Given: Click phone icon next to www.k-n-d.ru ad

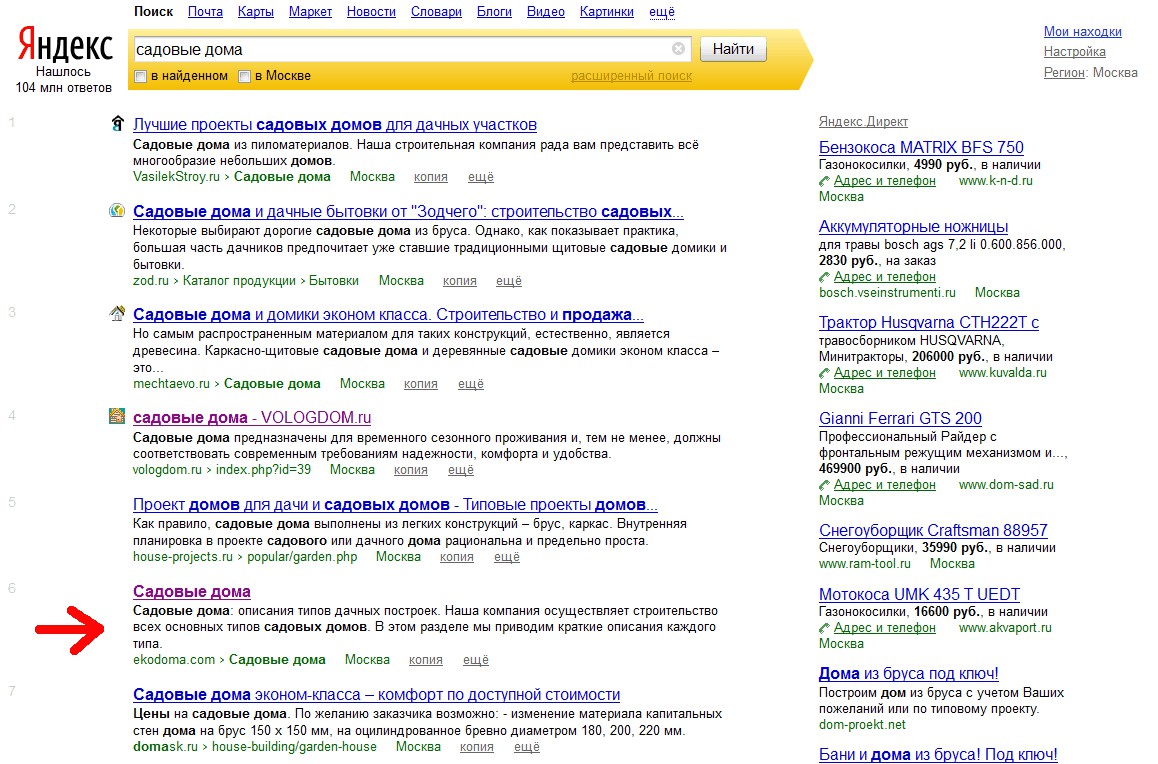Looking at the screenshot, I should pos(824,182).
